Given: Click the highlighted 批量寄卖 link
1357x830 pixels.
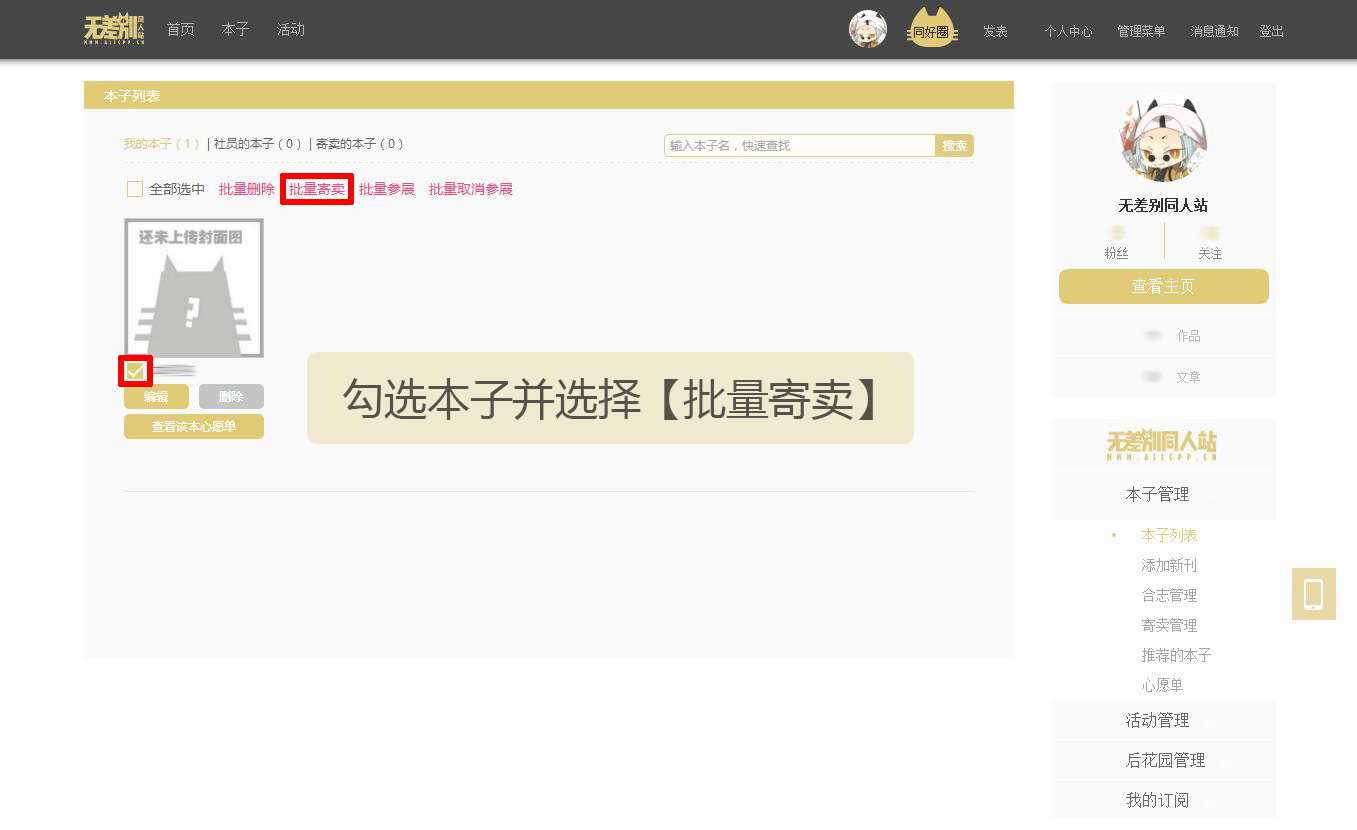Looking at the screenshot, I should (x=316, y=188).
